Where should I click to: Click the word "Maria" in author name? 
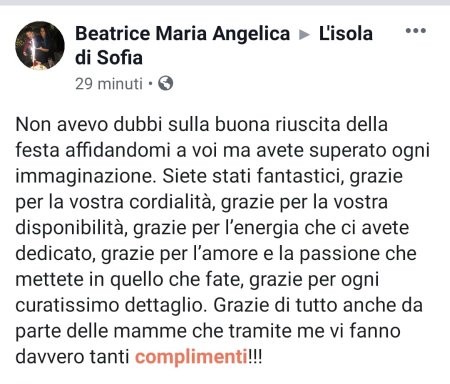click(181, 34)
